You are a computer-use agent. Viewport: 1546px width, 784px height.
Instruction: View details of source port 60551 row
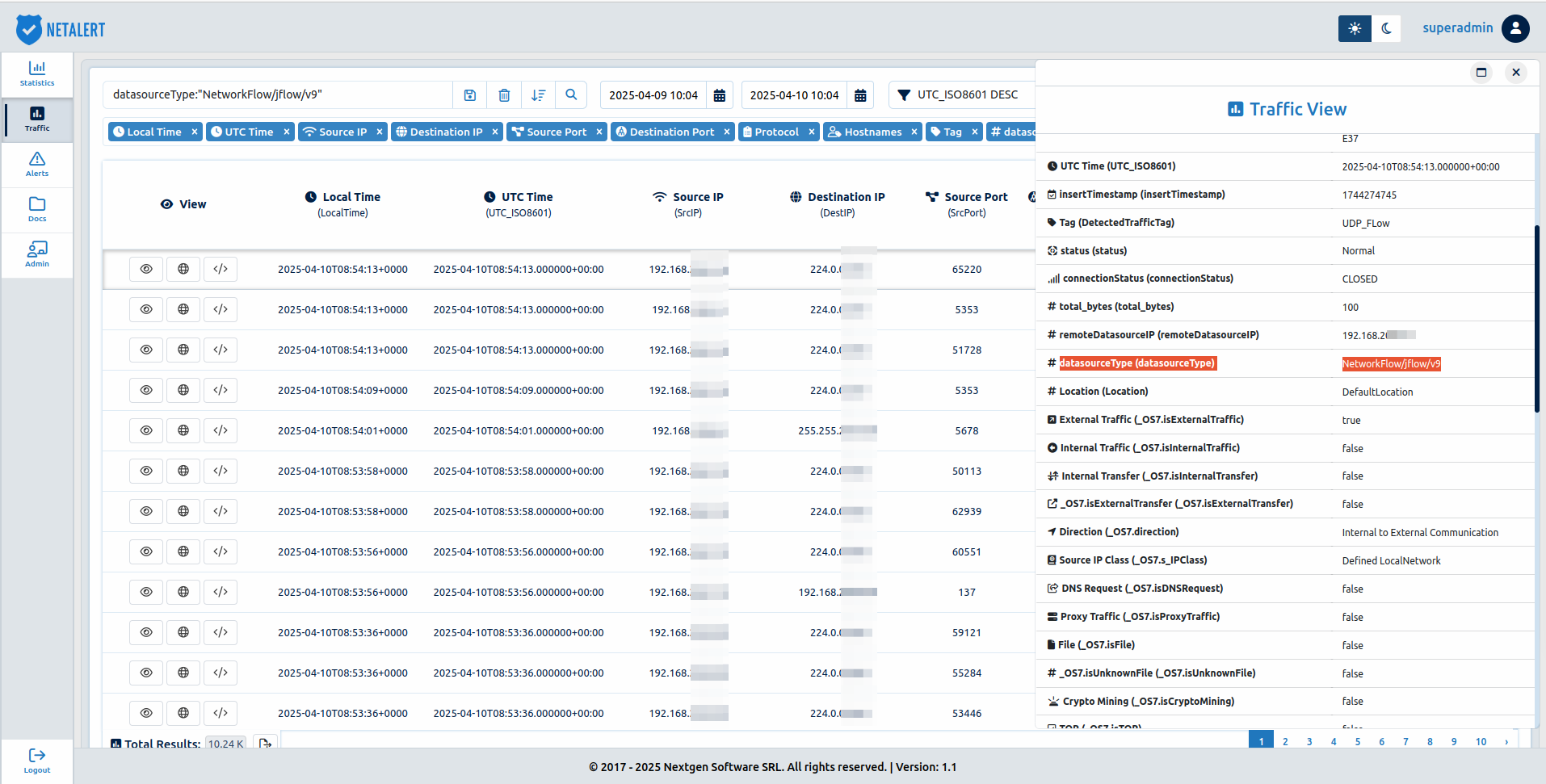(x=146, y=551)
